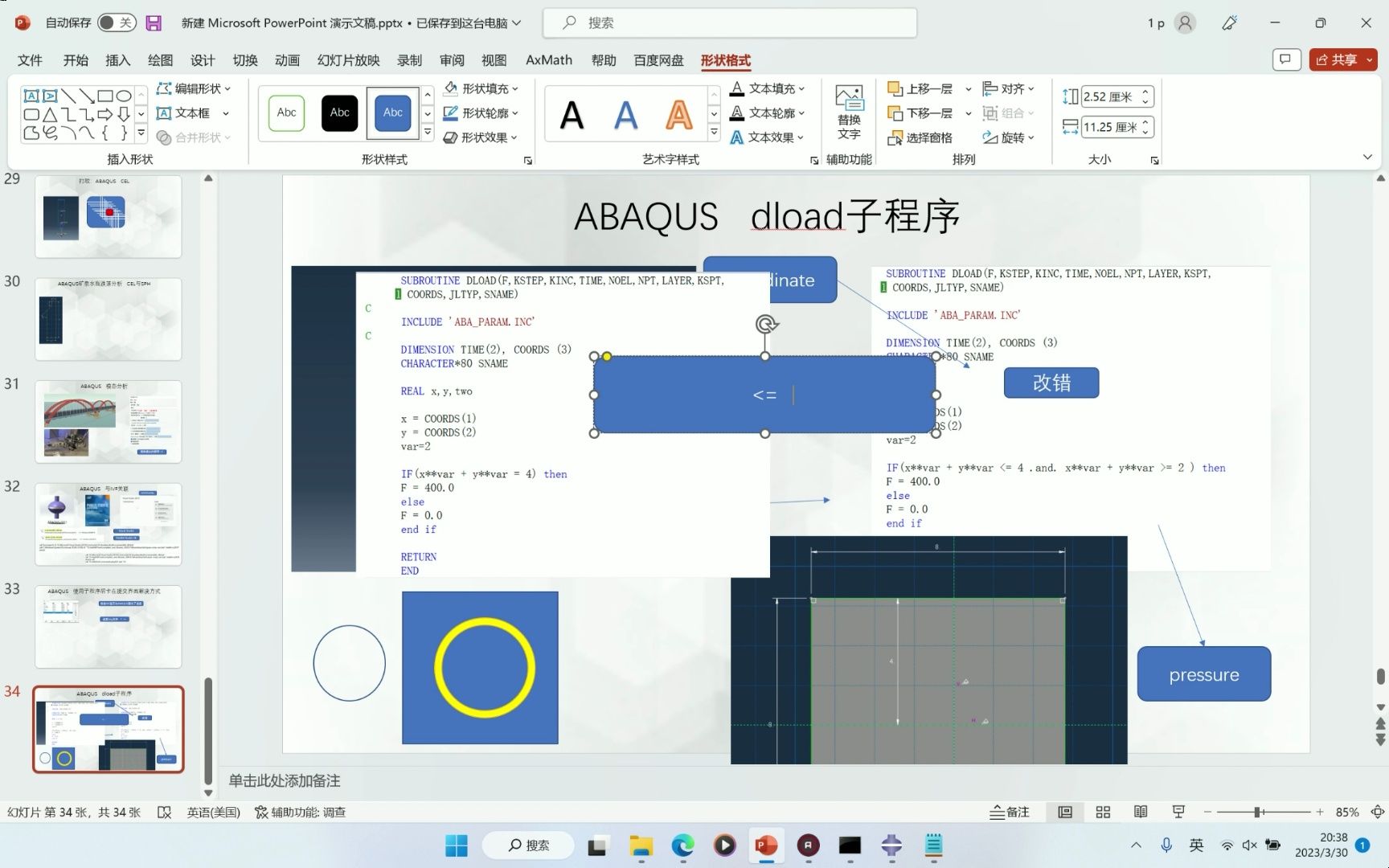Click the 共享 share button
Viewport: 1389px width, 868px height.
tap(1343, 59)
